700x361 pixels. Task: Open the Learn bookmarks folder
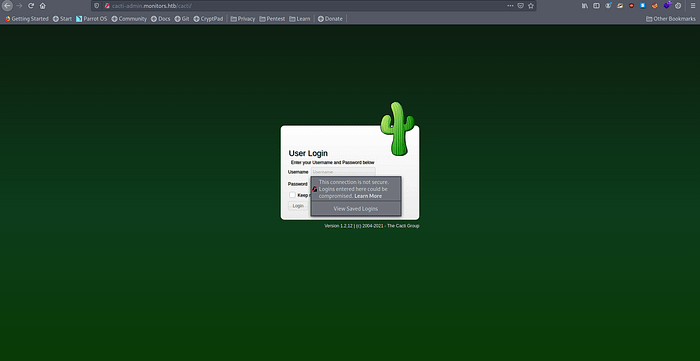pyautogui.click(x=300, y=19)
